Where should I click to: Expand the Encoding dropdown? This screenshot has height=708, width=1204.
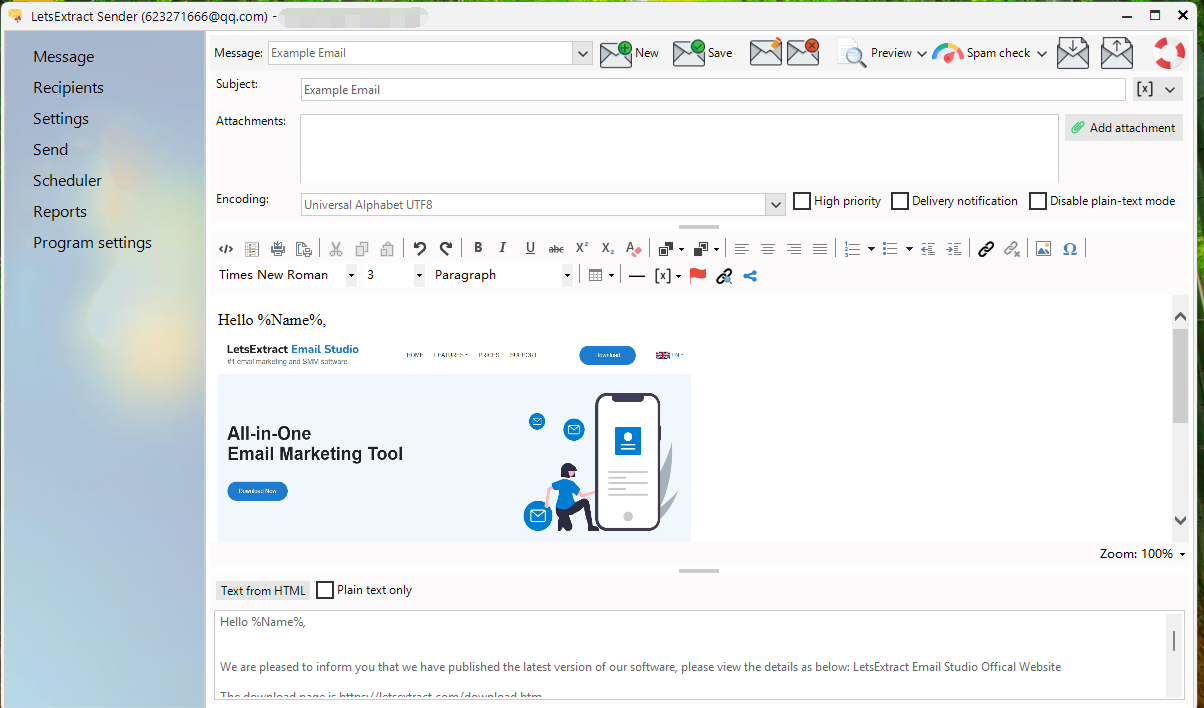point(775,205)
